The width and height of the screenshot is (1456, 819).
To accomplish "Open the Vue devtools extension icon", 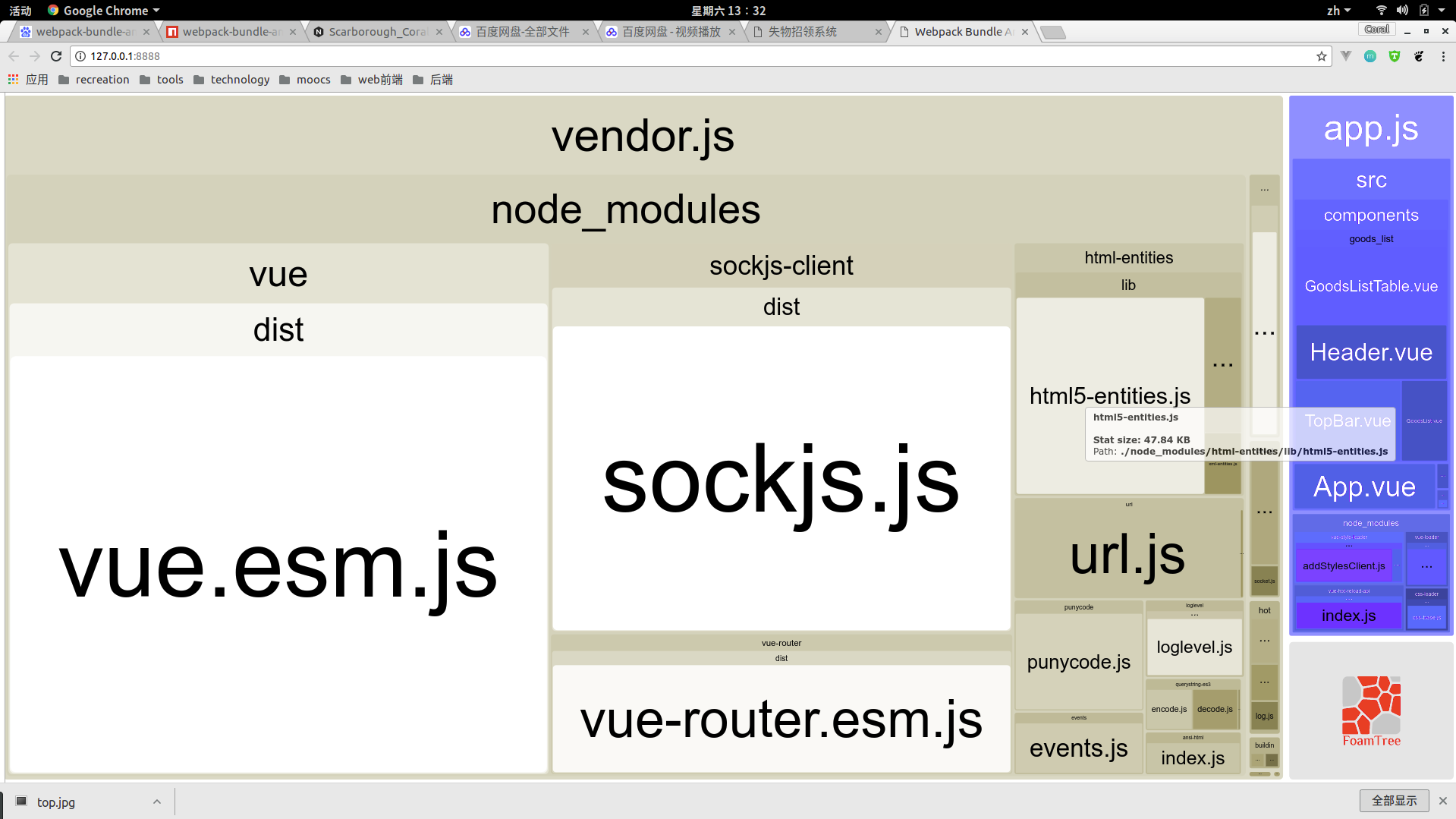I will pos(1346,56).
